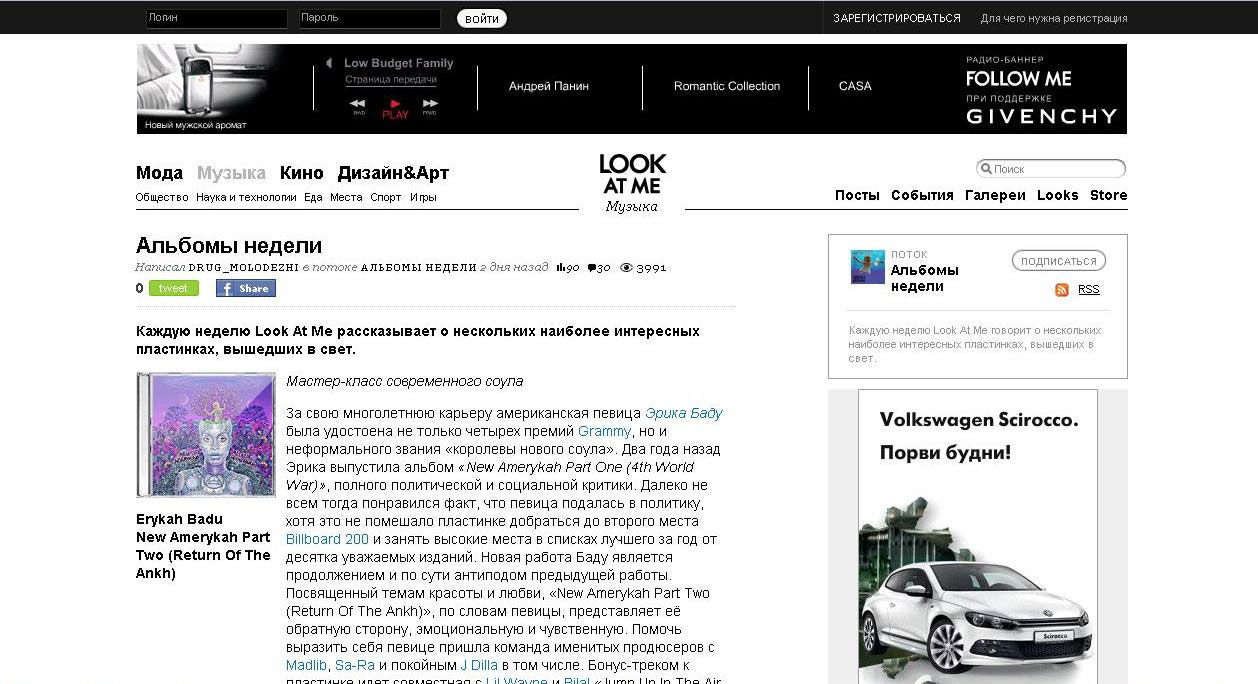Open Для чего нужна регистрация link
The image size is (1258, 684).
(1054, 18)
